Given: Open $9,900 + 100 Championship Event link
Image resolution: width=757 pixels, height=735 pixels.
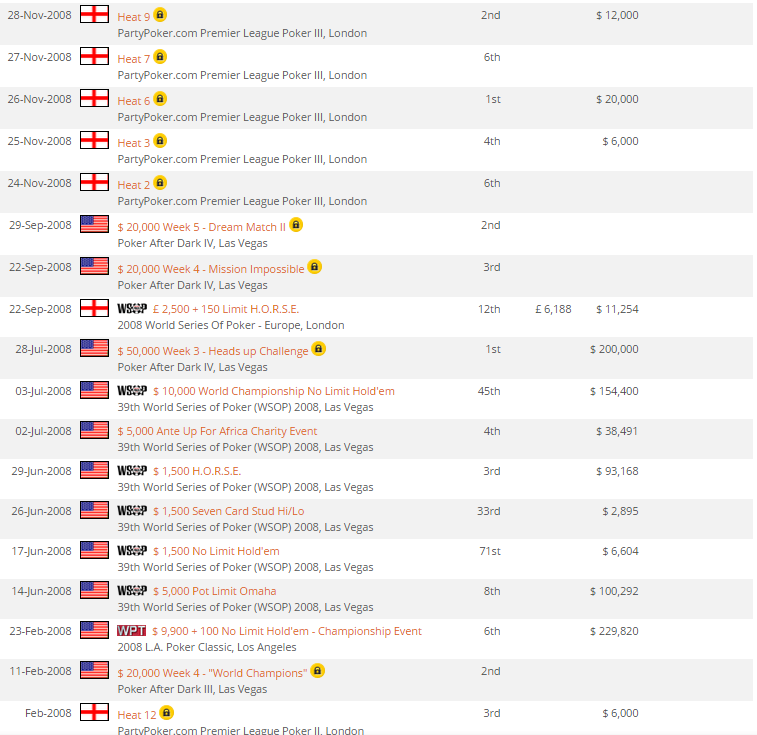Looking at the screenshot, I should pos(287,632).
